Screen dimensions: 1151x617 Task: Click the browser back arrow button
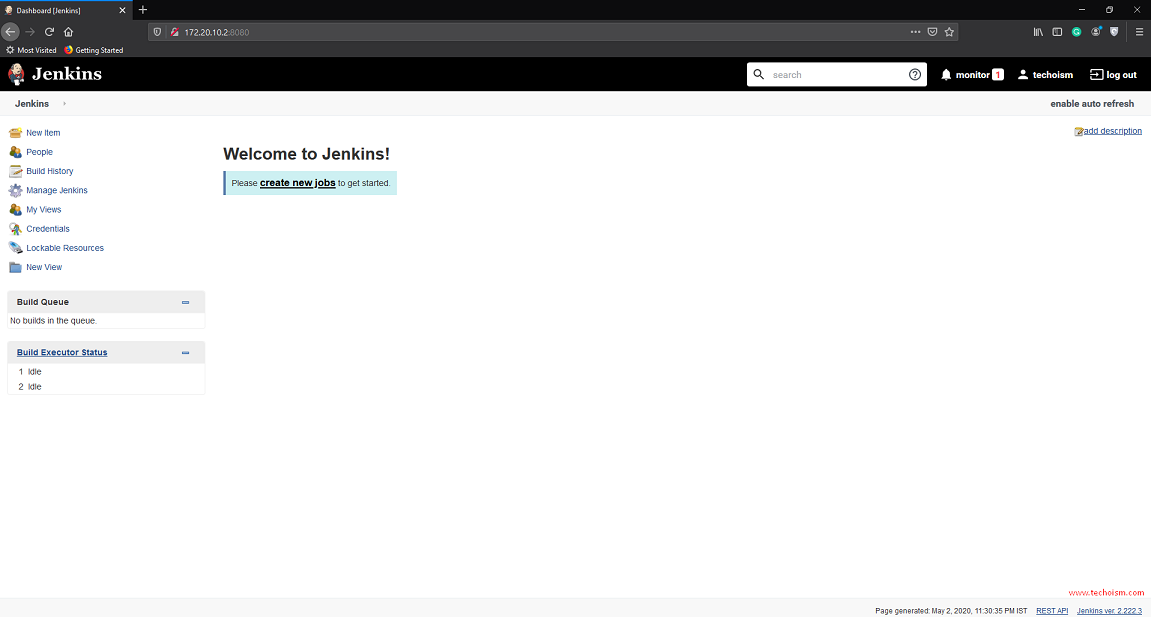click(x=10, y=32)
